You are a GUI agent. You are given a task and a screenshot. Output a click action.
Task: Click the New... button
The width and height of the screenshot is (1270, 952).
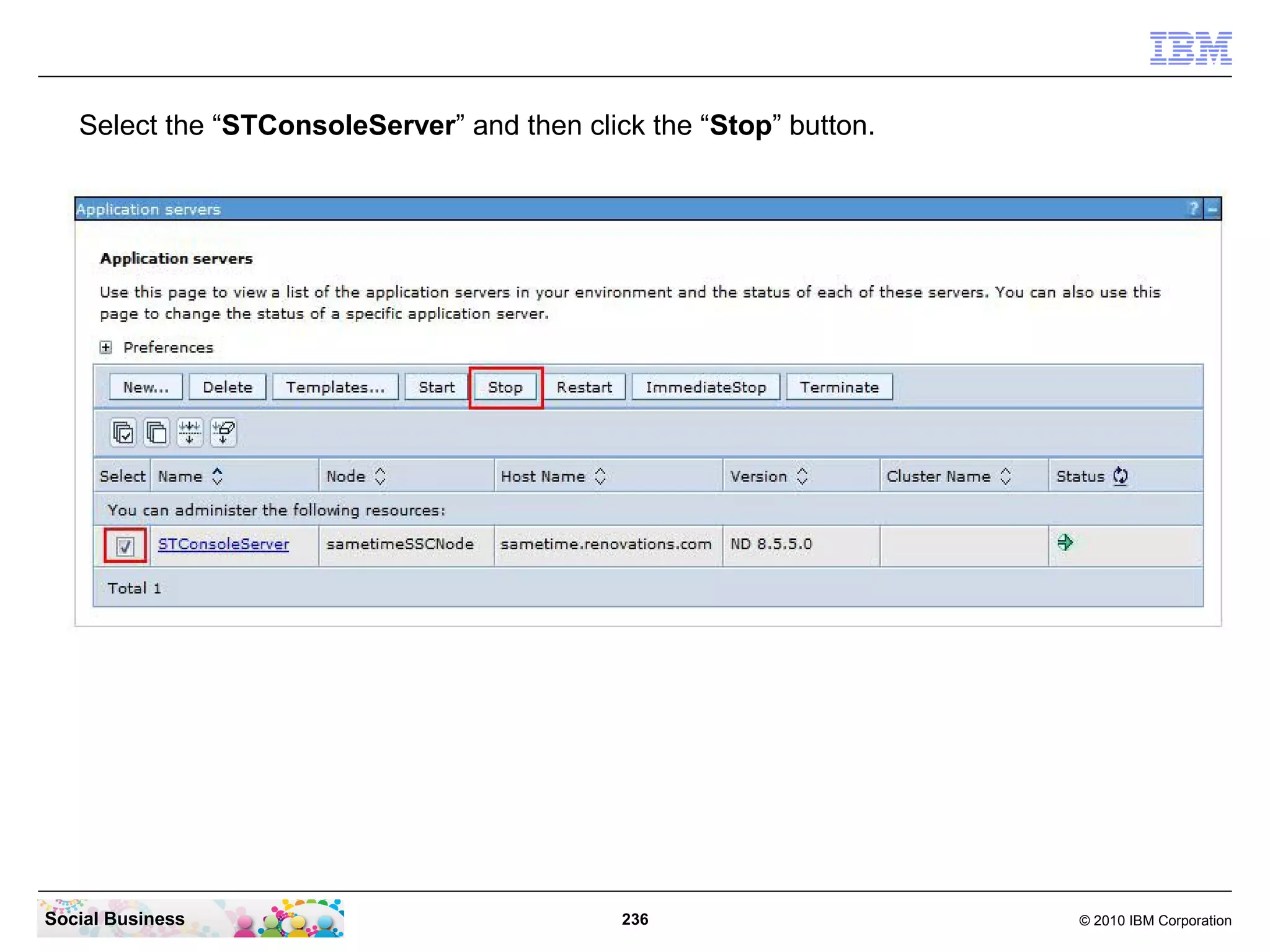point(146,387)
